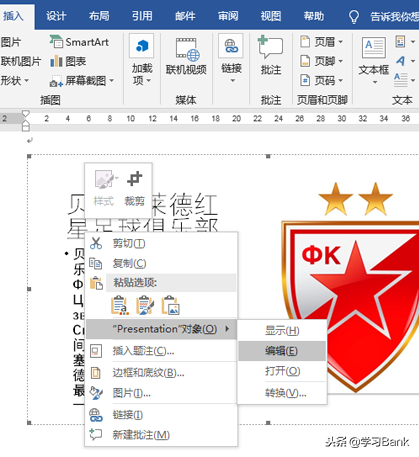419x457 pixels.
Task: Click the 链接 link icon in ribbon
Action: pyautogui.click(x=231, y=46)
